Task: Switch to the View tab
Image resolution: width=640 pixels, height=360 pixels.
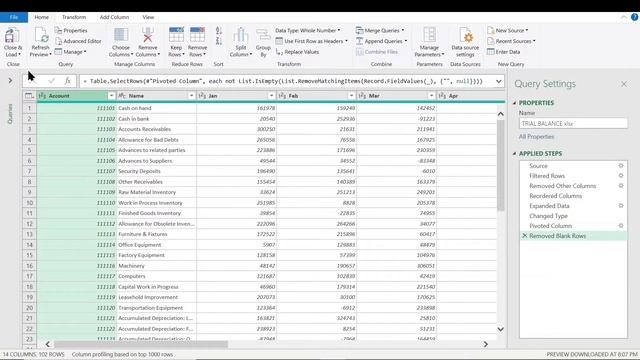Action: coord(148,17)
